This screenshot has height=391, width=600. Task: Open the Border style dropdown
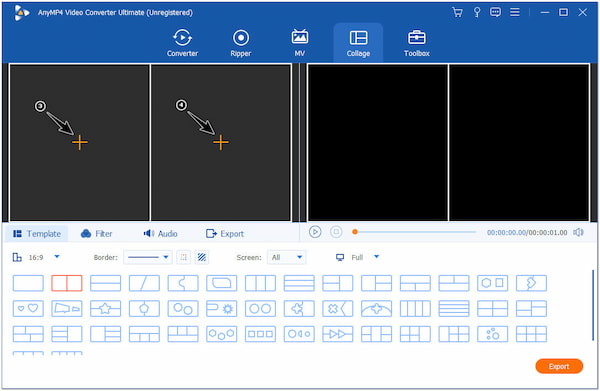[147, 257]
